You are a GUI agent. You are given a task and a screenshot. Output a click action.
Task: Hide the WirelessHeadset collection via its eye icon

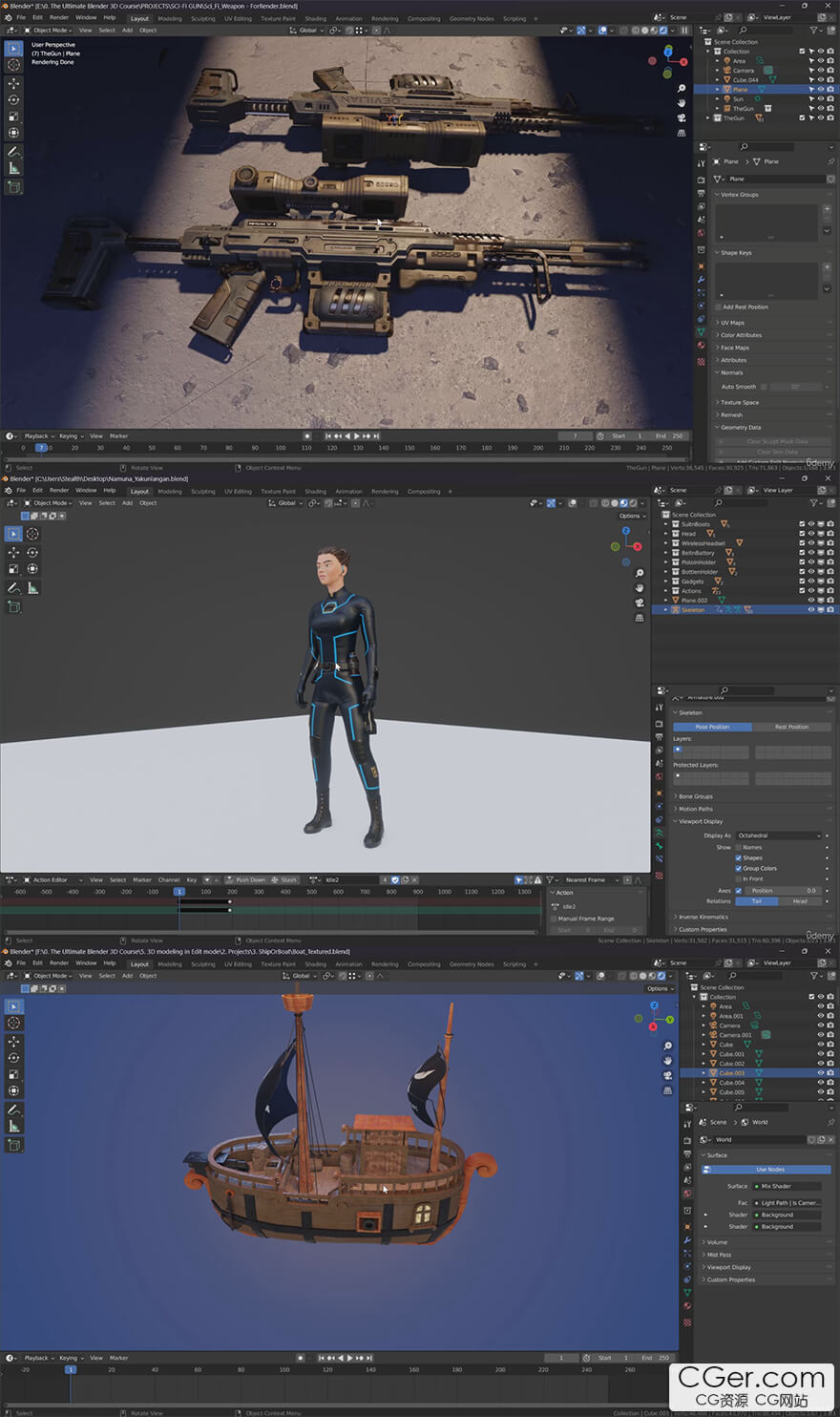point(811,543)
